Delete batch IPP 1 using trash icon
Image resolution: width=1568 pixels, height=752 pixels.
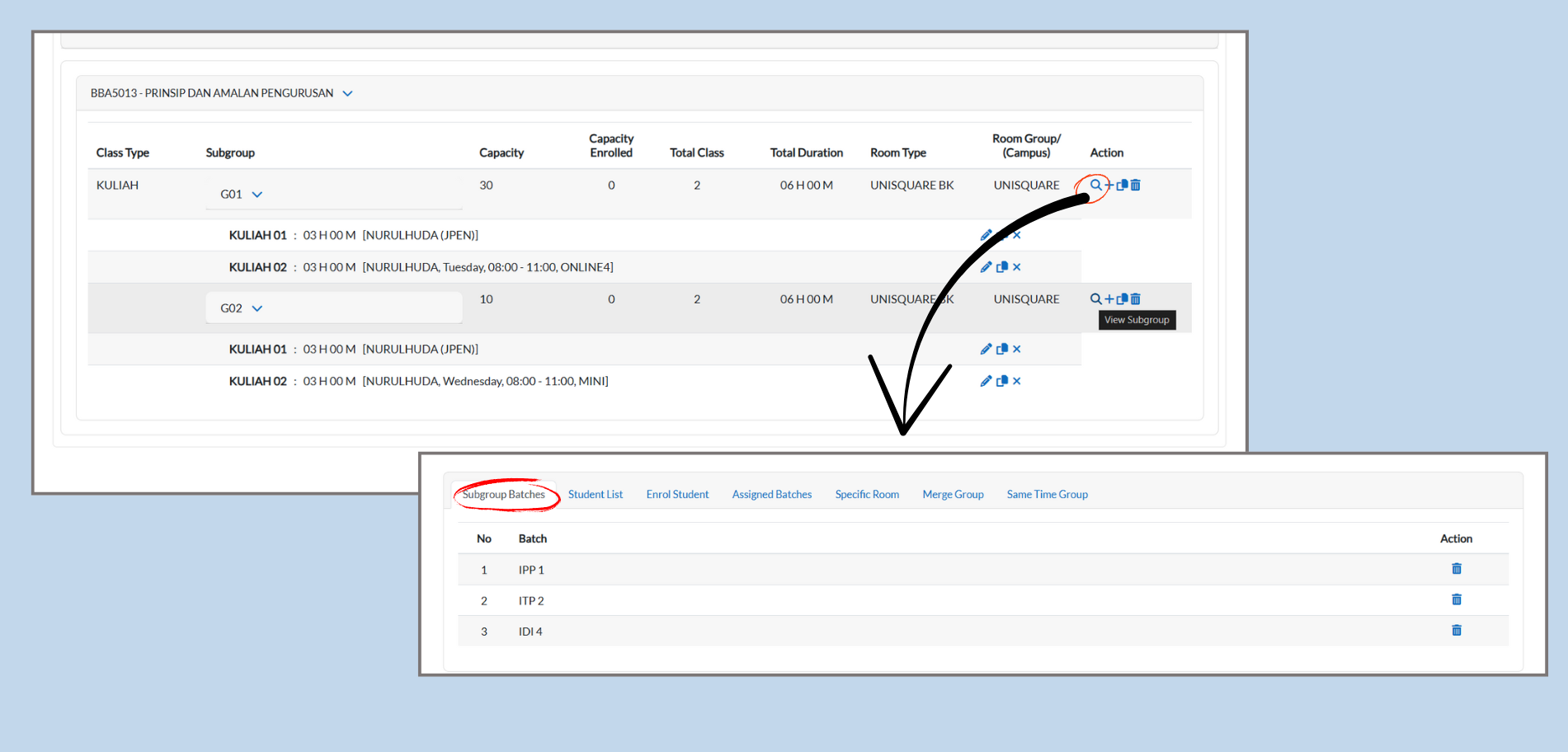click(1457, 569)
